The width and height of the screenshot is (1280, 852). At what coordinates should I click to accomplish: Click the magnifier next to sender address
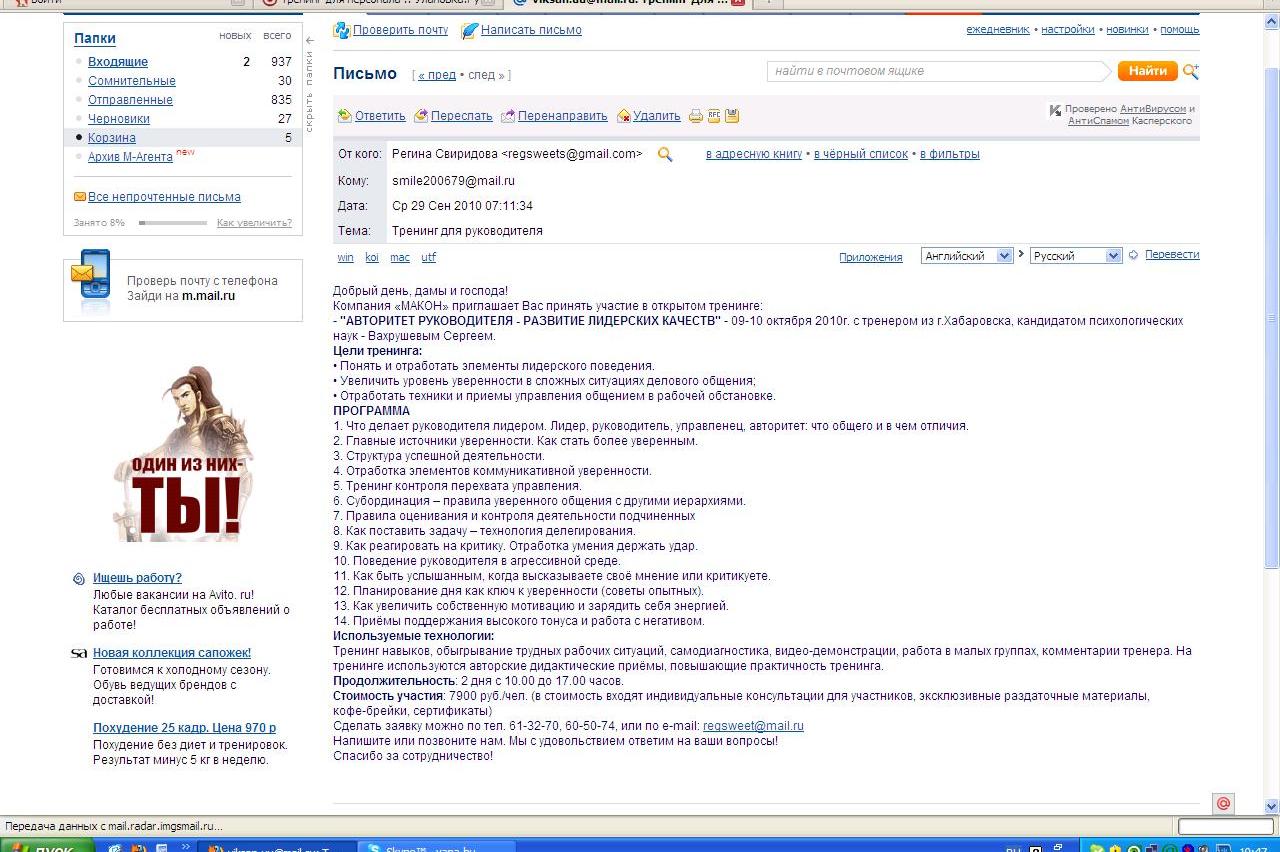[x=665, y=154]
